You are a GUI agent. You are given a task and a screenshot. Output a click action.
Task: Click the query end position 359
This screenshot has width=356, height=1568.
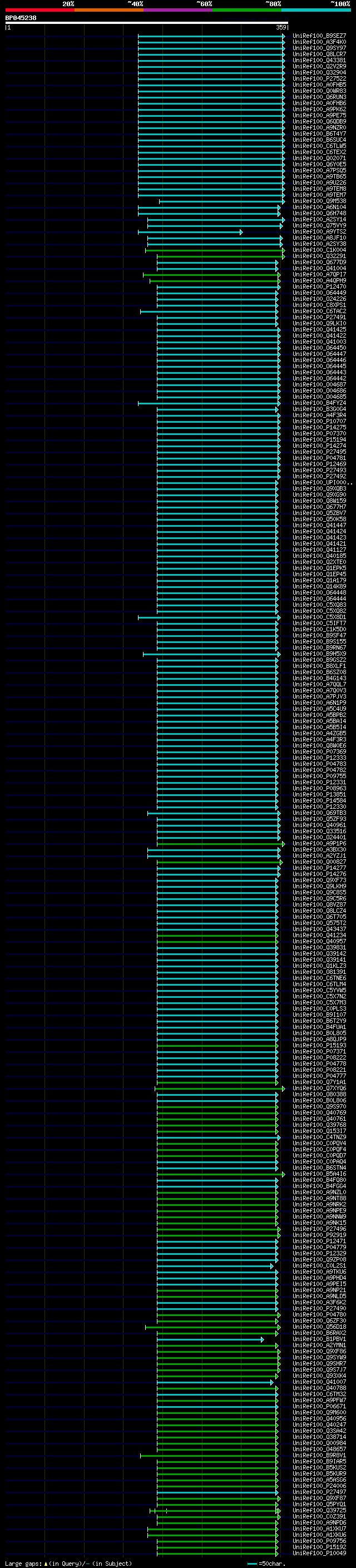tap(281, 27)
